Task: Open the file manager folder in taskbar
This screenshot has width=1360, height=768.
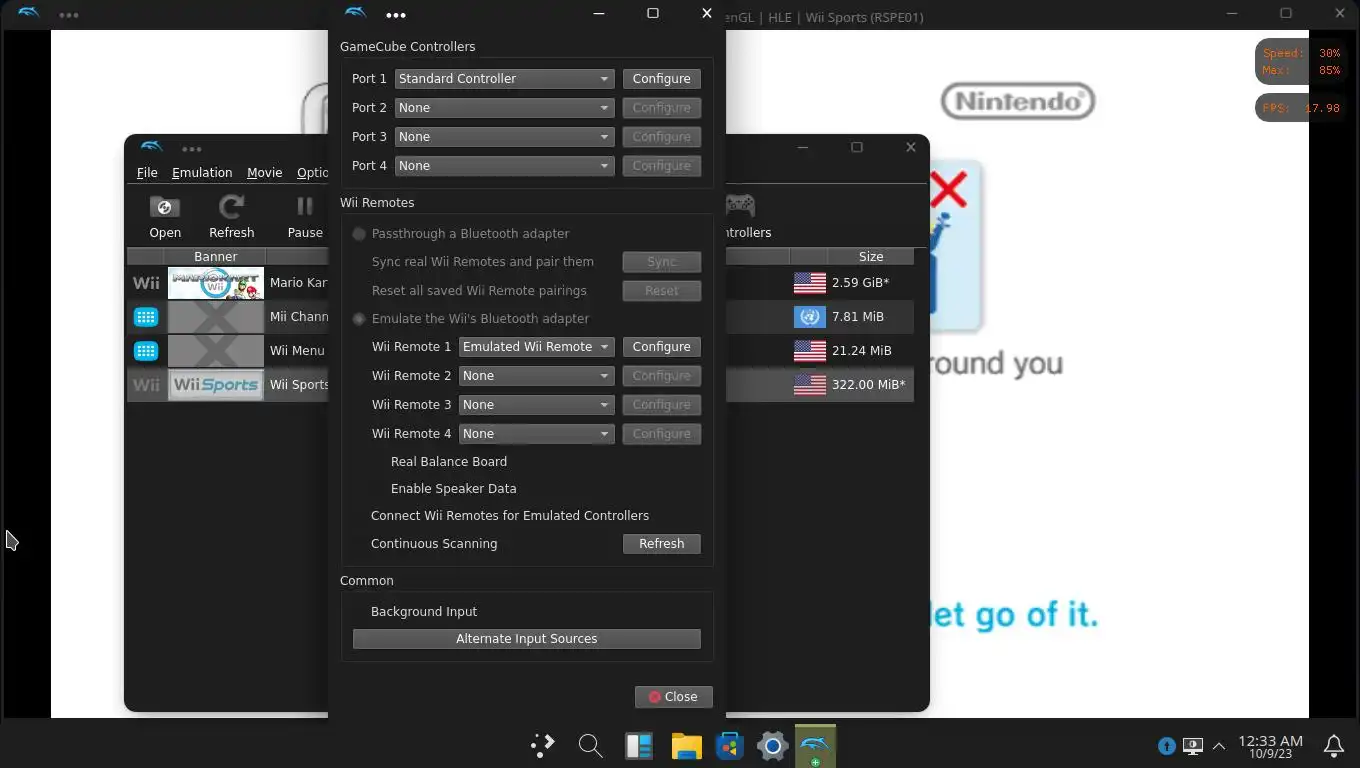Action: click(x=686, y=746)
